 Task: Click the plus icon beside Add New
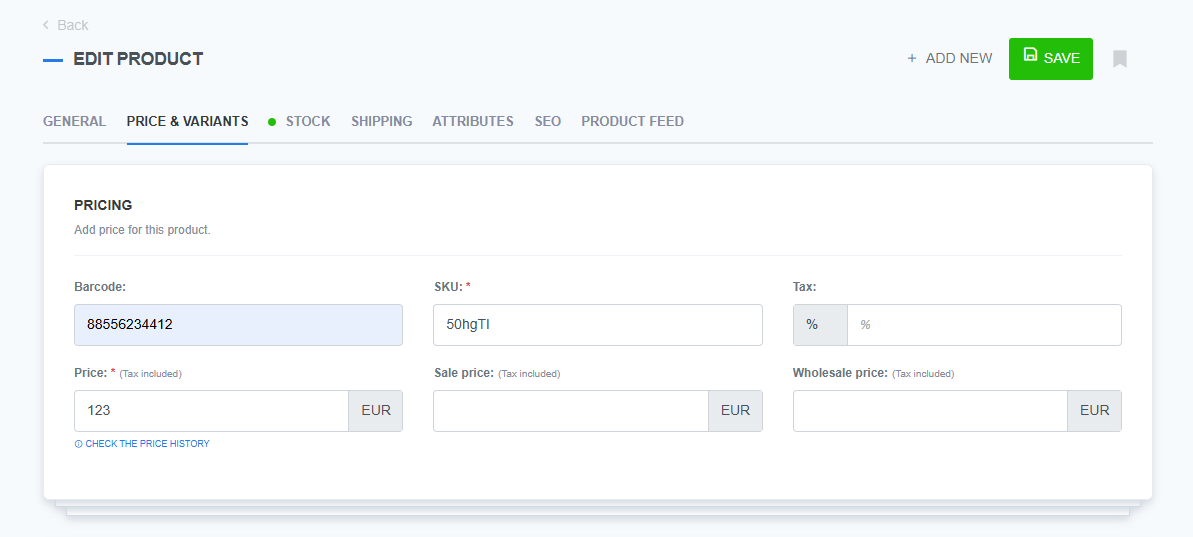[x=911, y=58]
